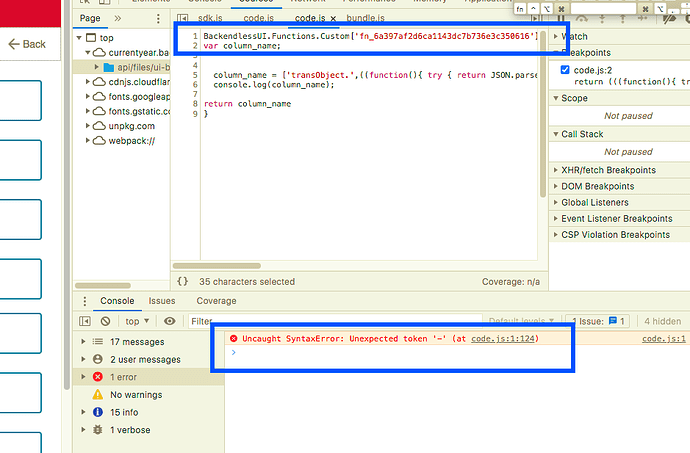This screenshot has height=453, width=690.
Task: Open the code.js:1:124 error link
Action: 503,339
